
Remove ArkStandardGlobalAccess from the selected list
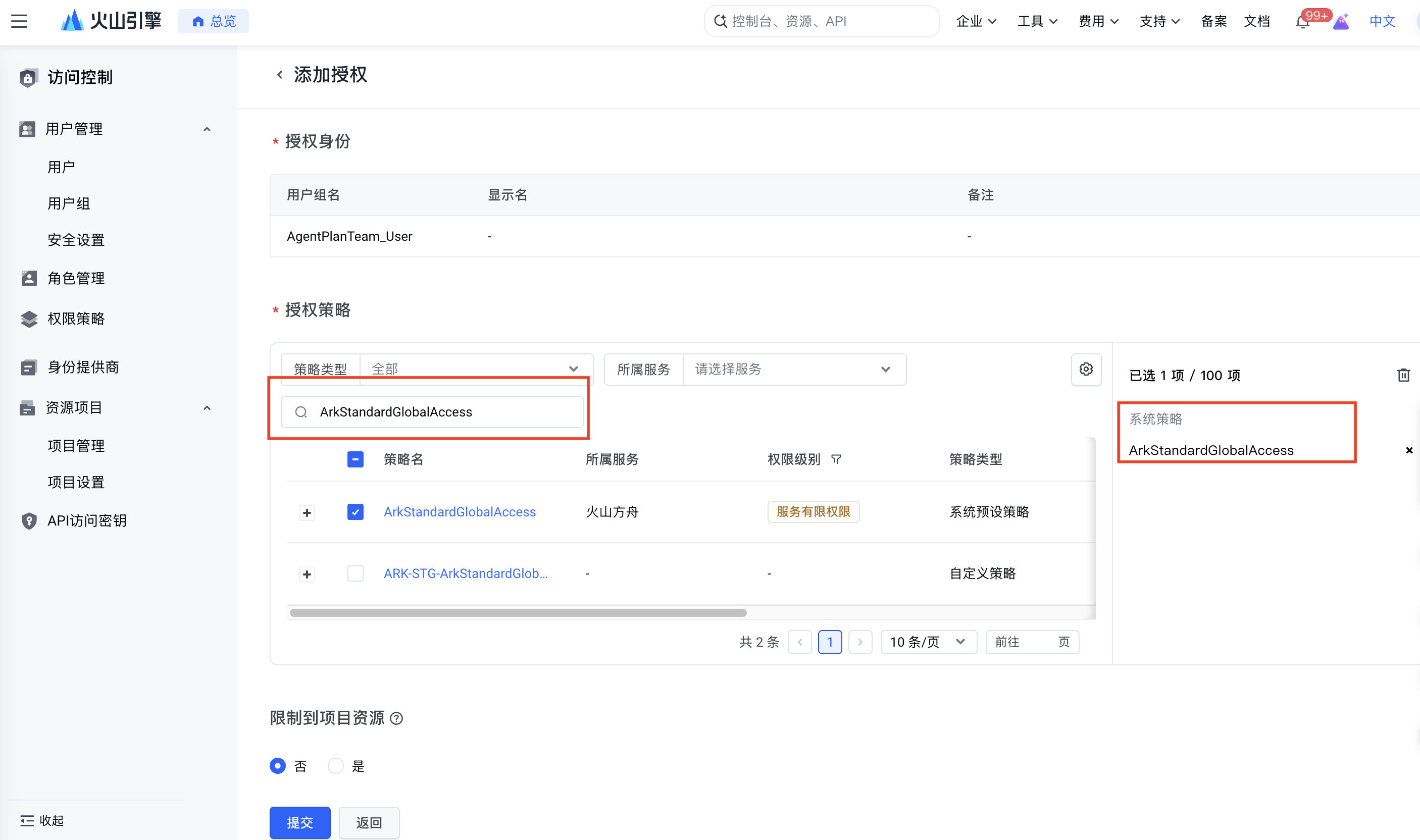(1409, 451)
